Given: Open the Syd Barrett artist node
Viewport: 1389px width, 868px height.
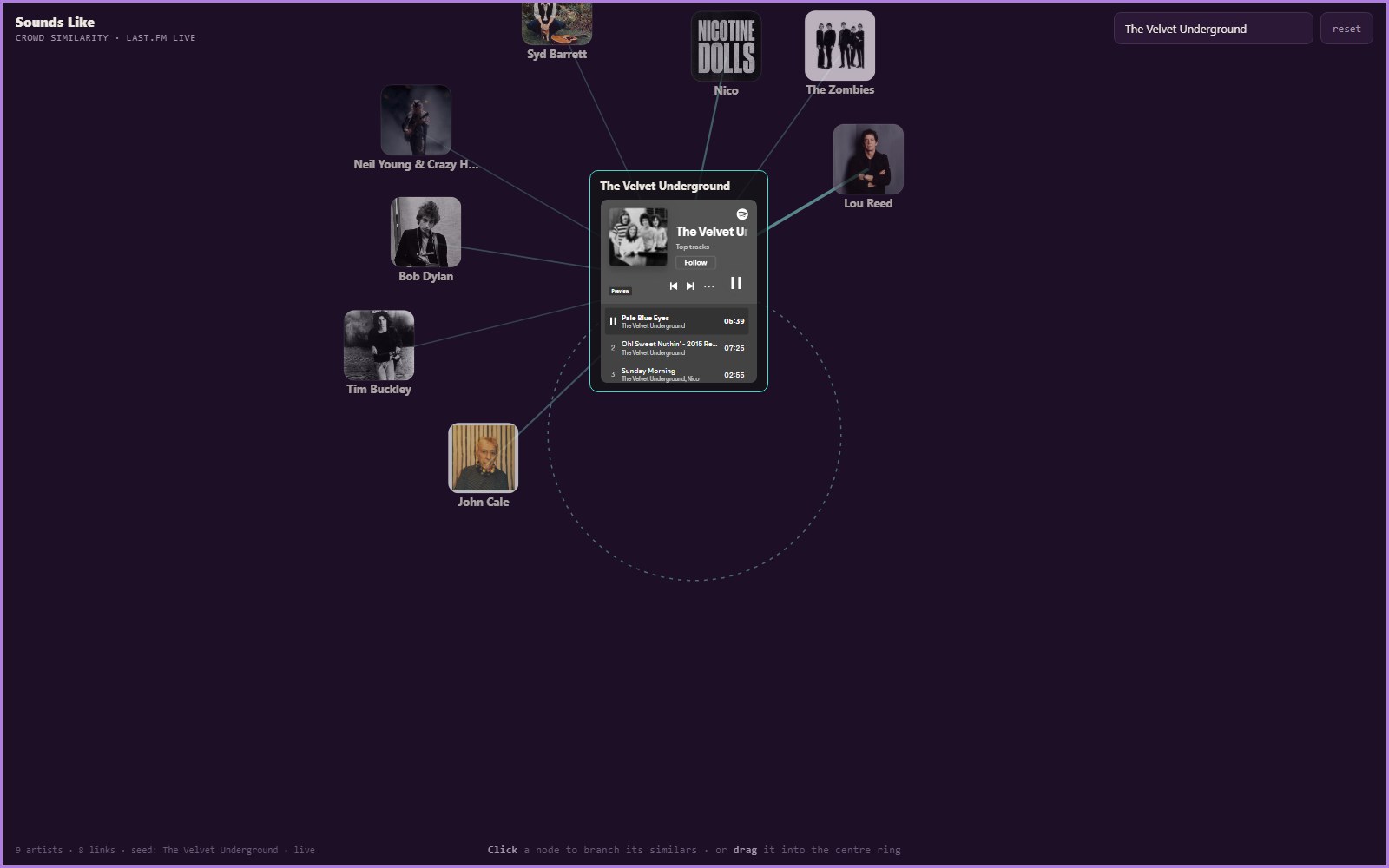Looking at the screenshot, I should (556, 23).
